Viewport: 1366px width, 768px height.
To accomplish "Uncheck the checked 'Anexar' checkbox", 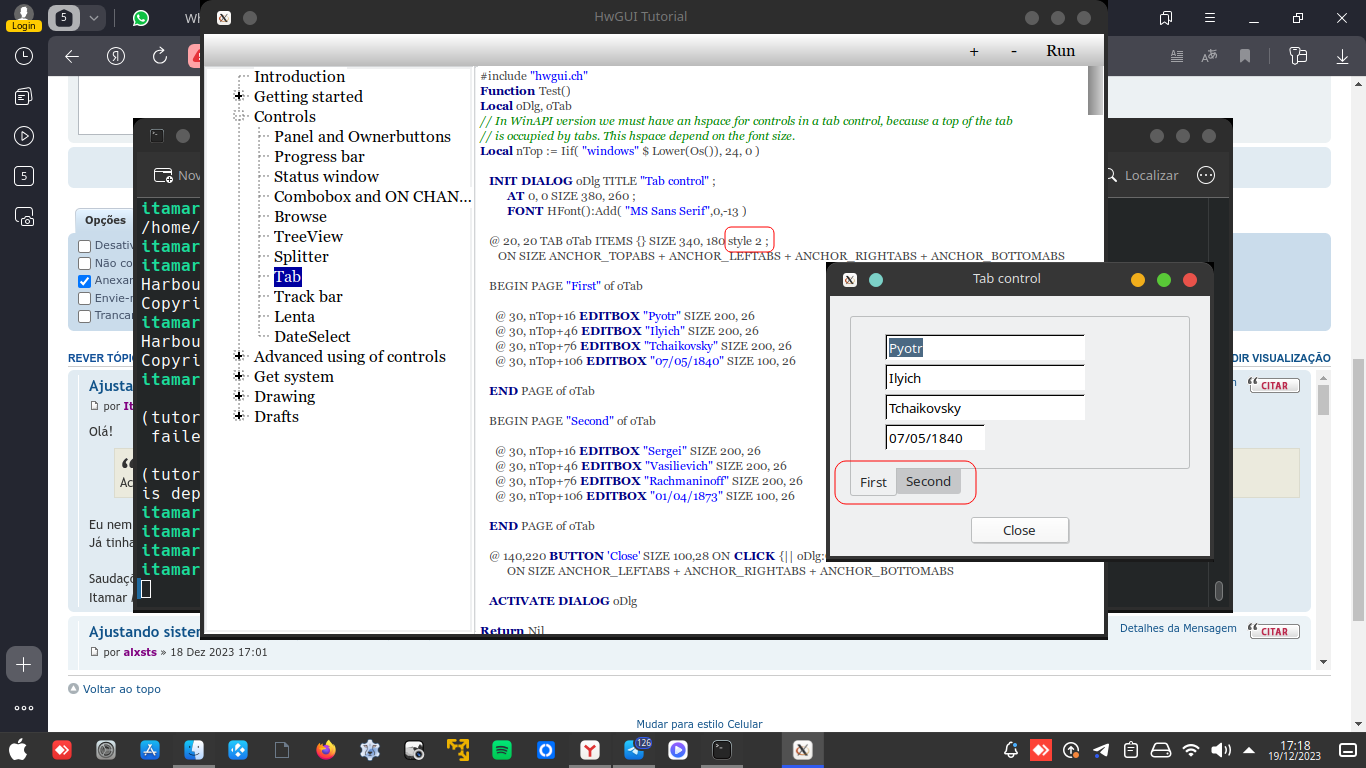I will click(85, 281).
